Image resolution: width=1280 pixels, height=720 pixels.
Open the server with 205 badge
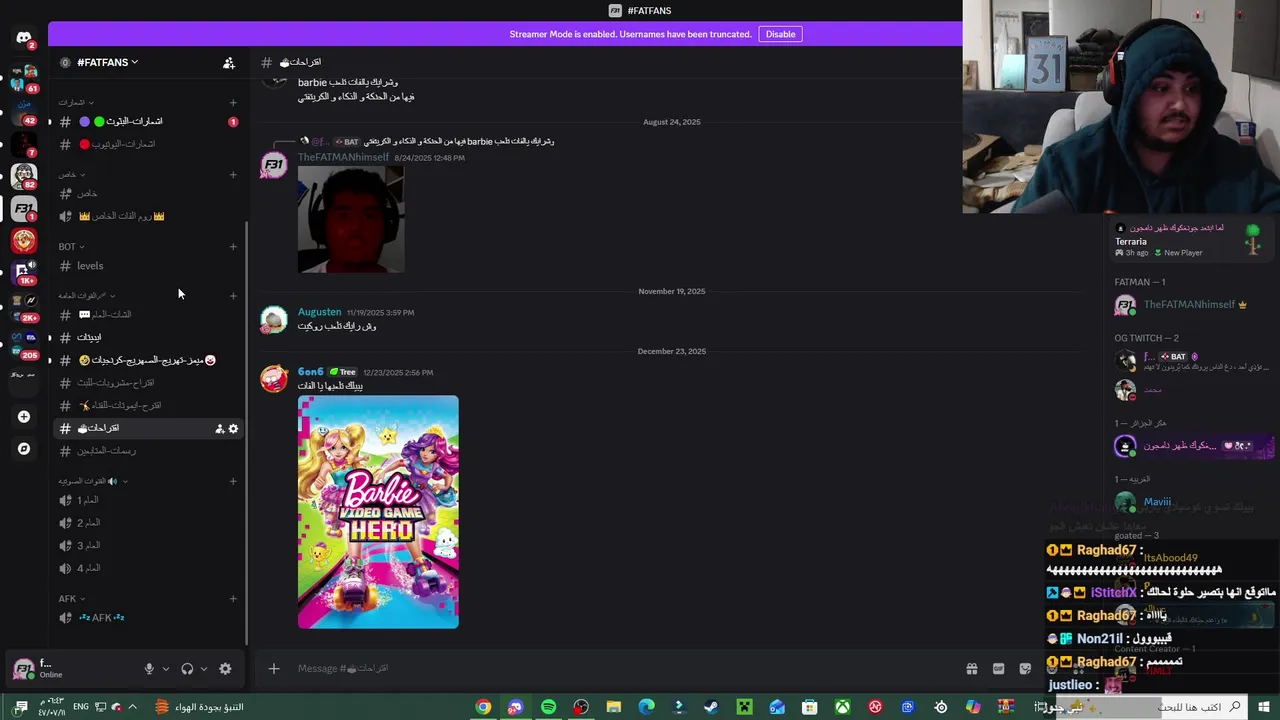[24, 343]
